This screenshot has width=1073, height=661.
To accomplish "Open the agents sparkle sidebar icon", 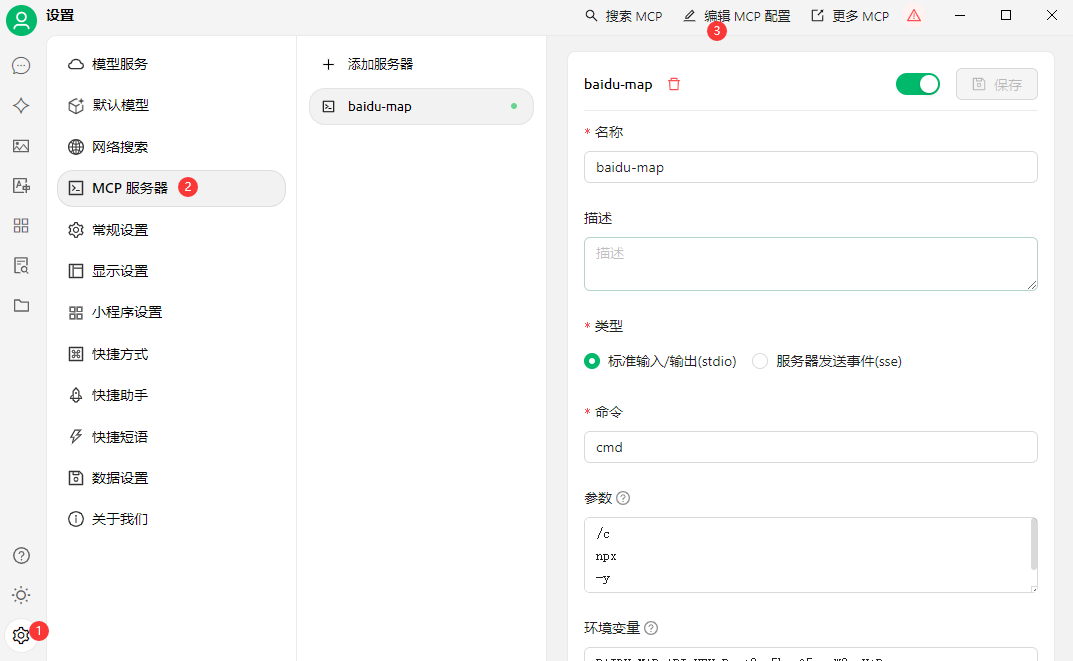I will (x=21, y=105).
